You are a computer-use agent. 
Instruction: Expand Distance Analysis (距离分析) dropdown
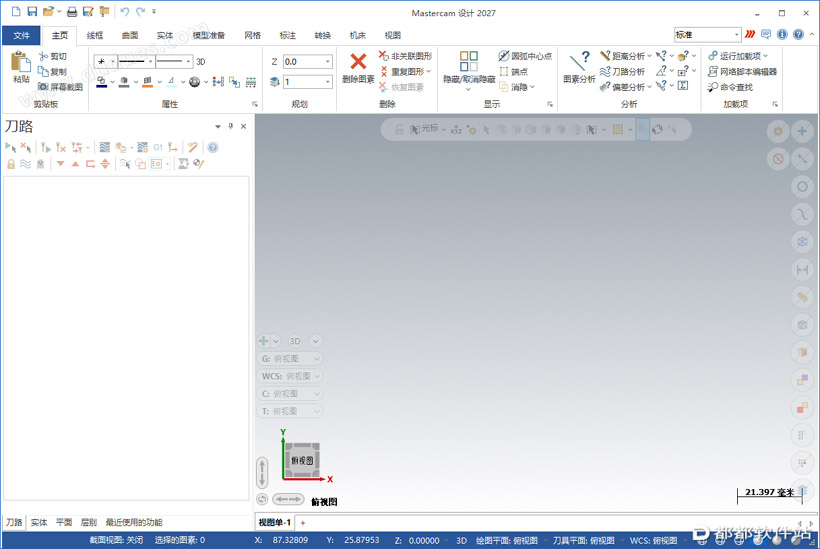(x=650, y=56)
